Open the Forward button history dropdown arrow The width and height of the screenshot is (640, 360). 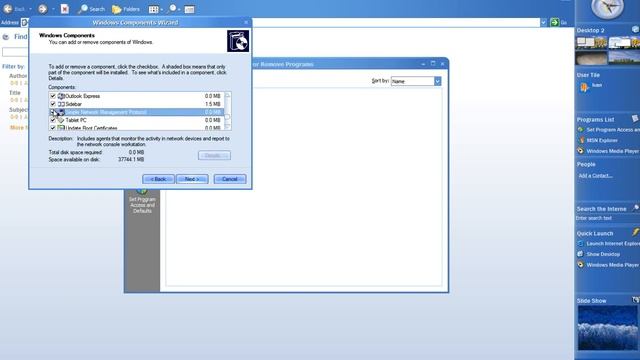53,9
